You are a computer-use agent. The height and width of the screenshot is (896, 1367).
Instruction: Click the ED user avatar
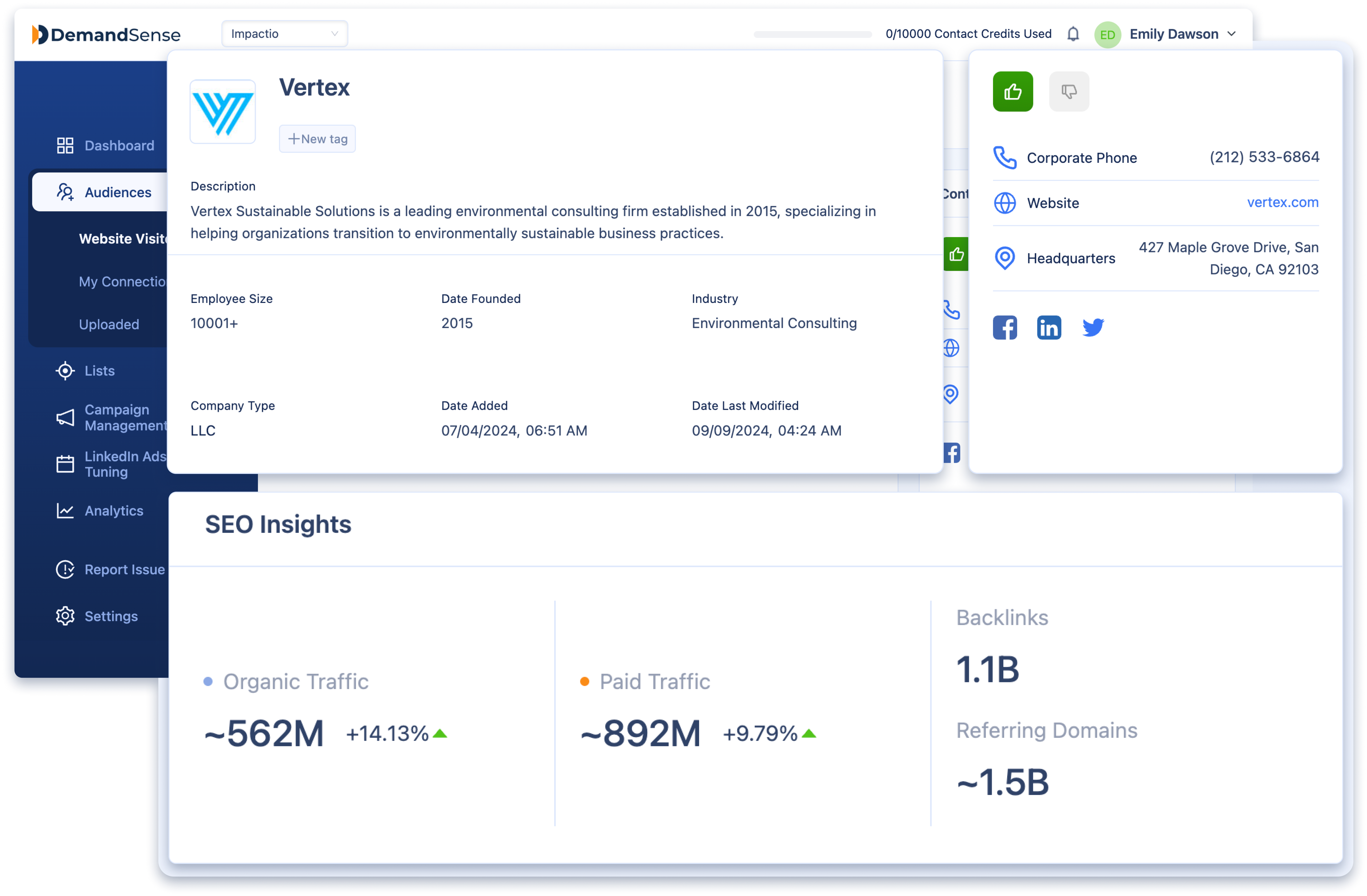click(x=1107, y=34)
